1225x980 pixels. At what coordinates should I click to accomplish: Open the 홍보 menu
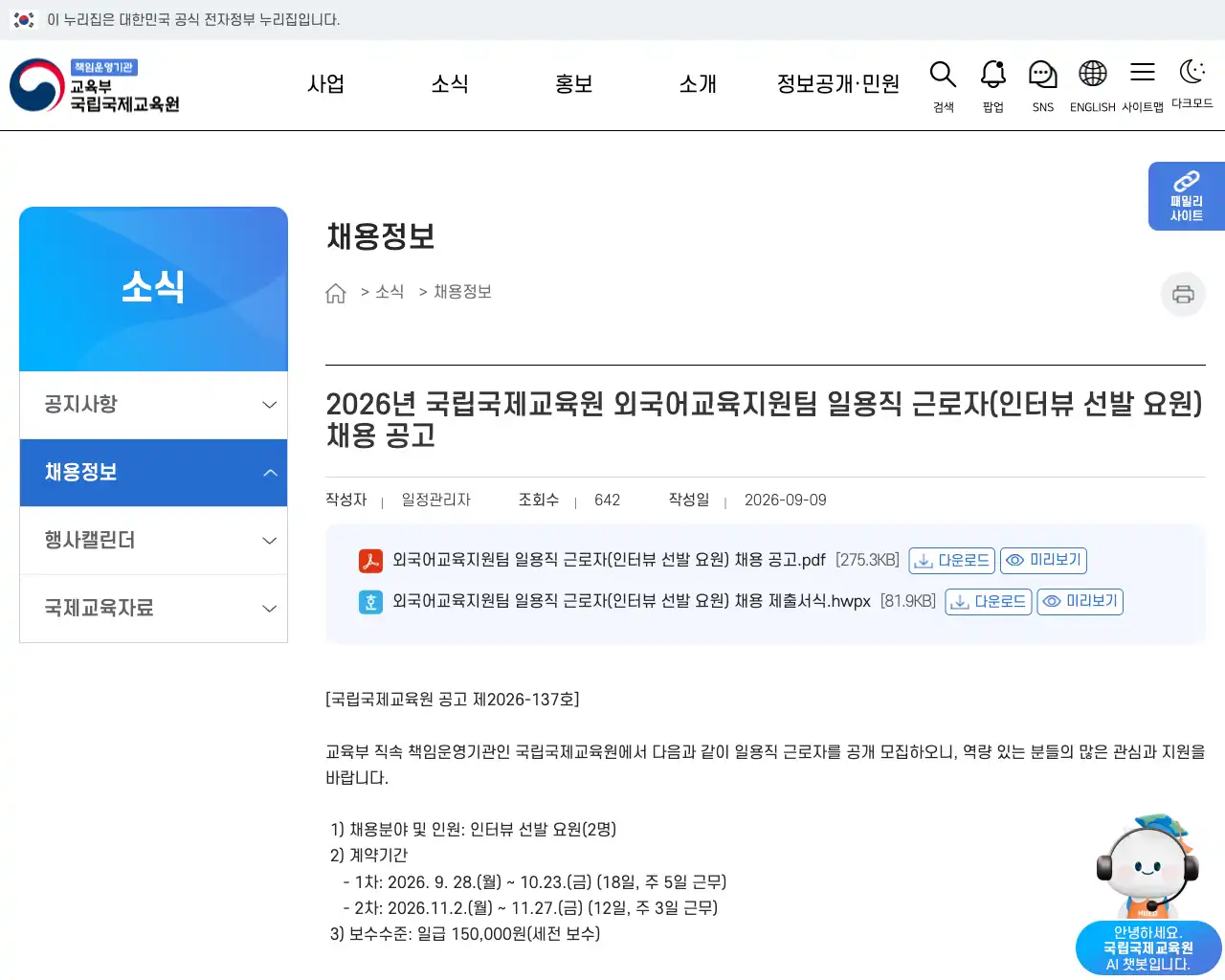[574, 84]
